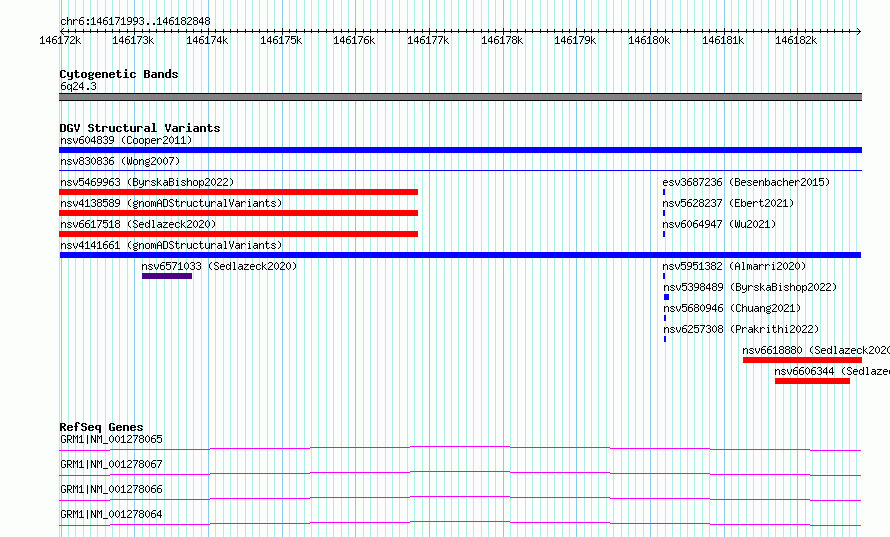
Task: Click the nsv6618880 red variant bar
Action: (803, 360)
